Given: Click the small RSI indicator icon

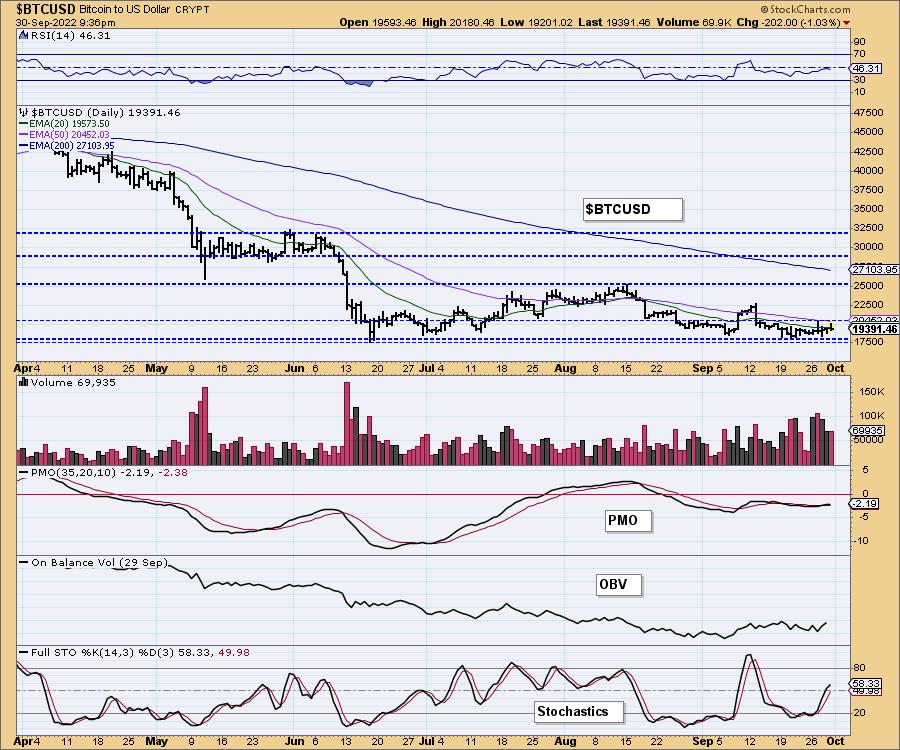Looking at the screenshot, I should point(23,35).
